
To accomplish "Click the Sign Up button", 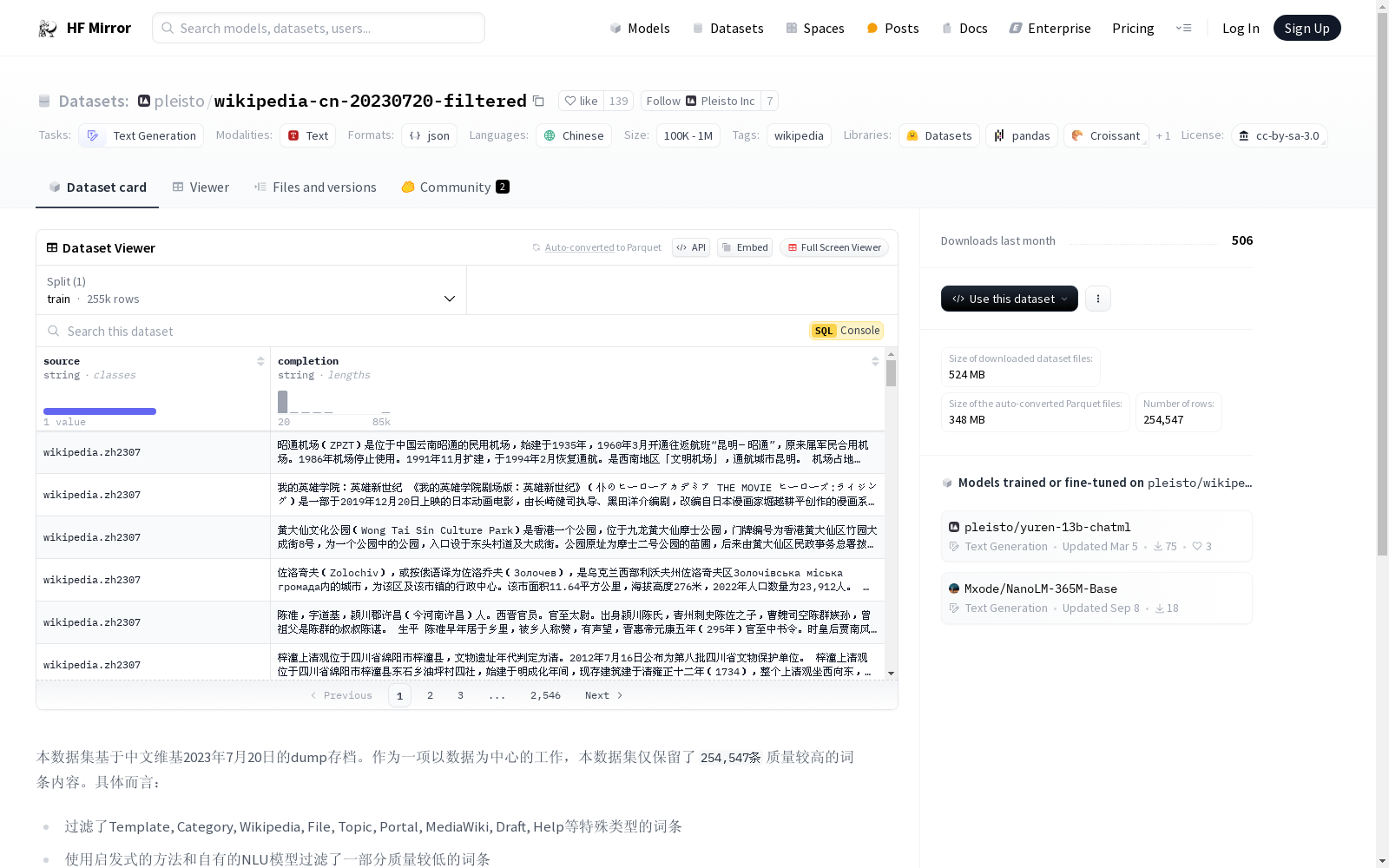I will point(1307,28).
